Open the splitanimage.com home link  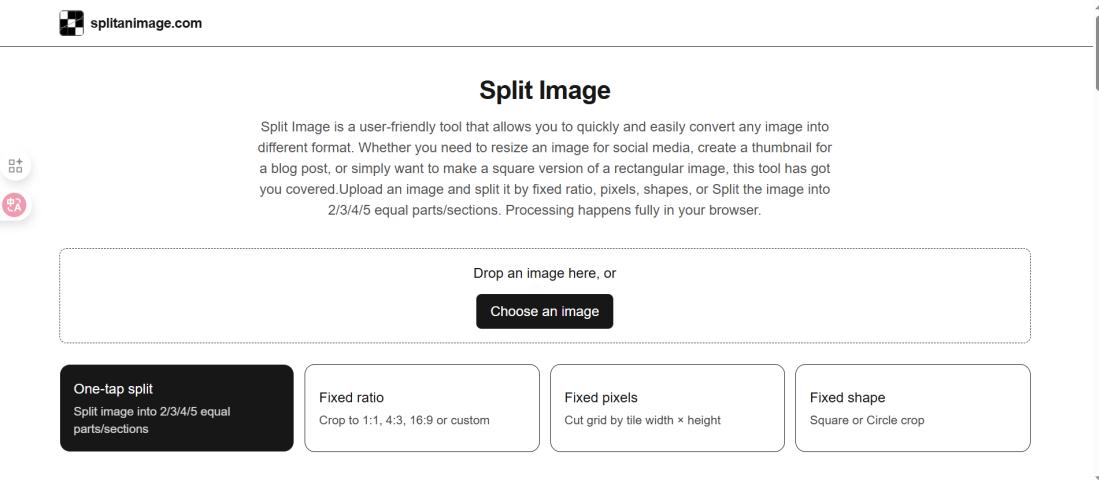[146, 24]
